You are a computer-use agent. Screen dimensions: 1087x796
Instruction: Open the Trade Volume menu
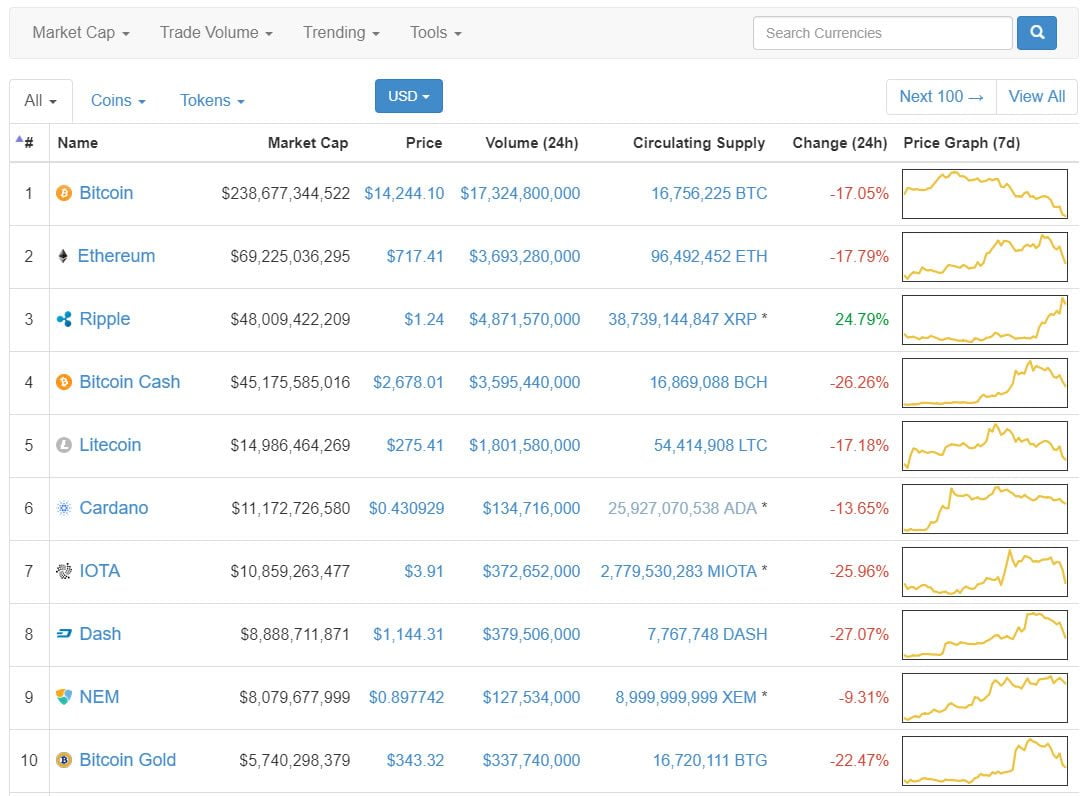216,33
